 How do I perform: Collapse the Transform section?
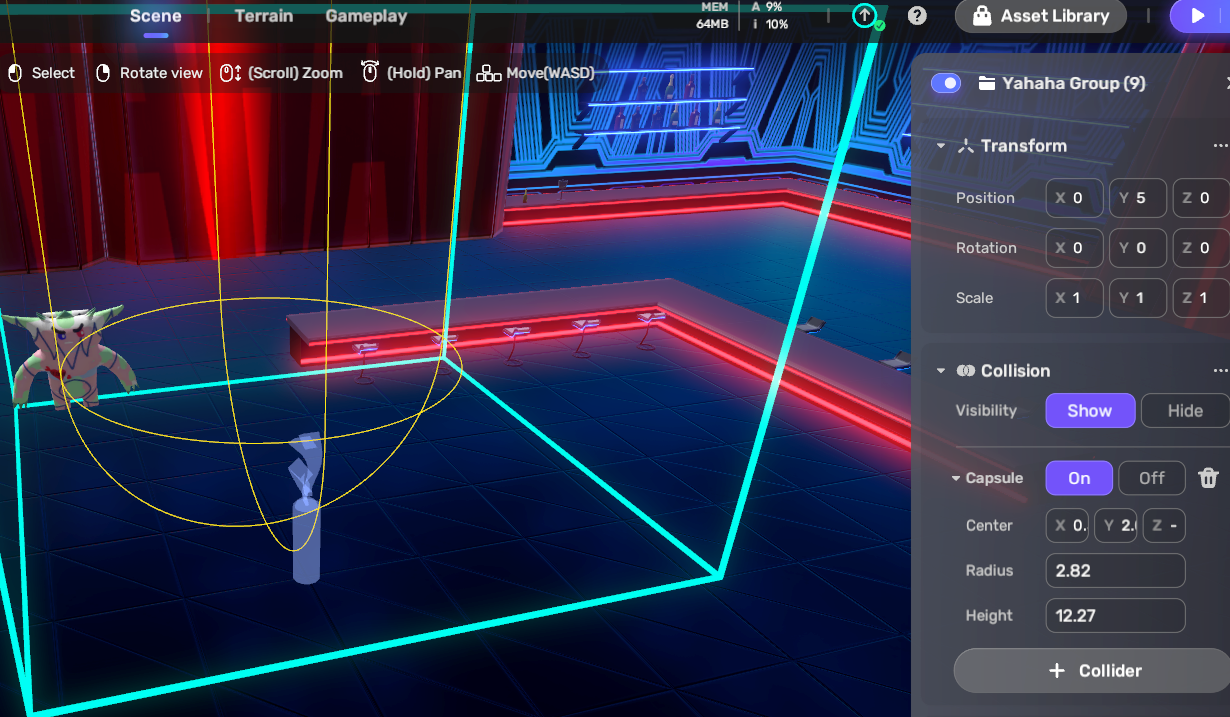point(941,146)
